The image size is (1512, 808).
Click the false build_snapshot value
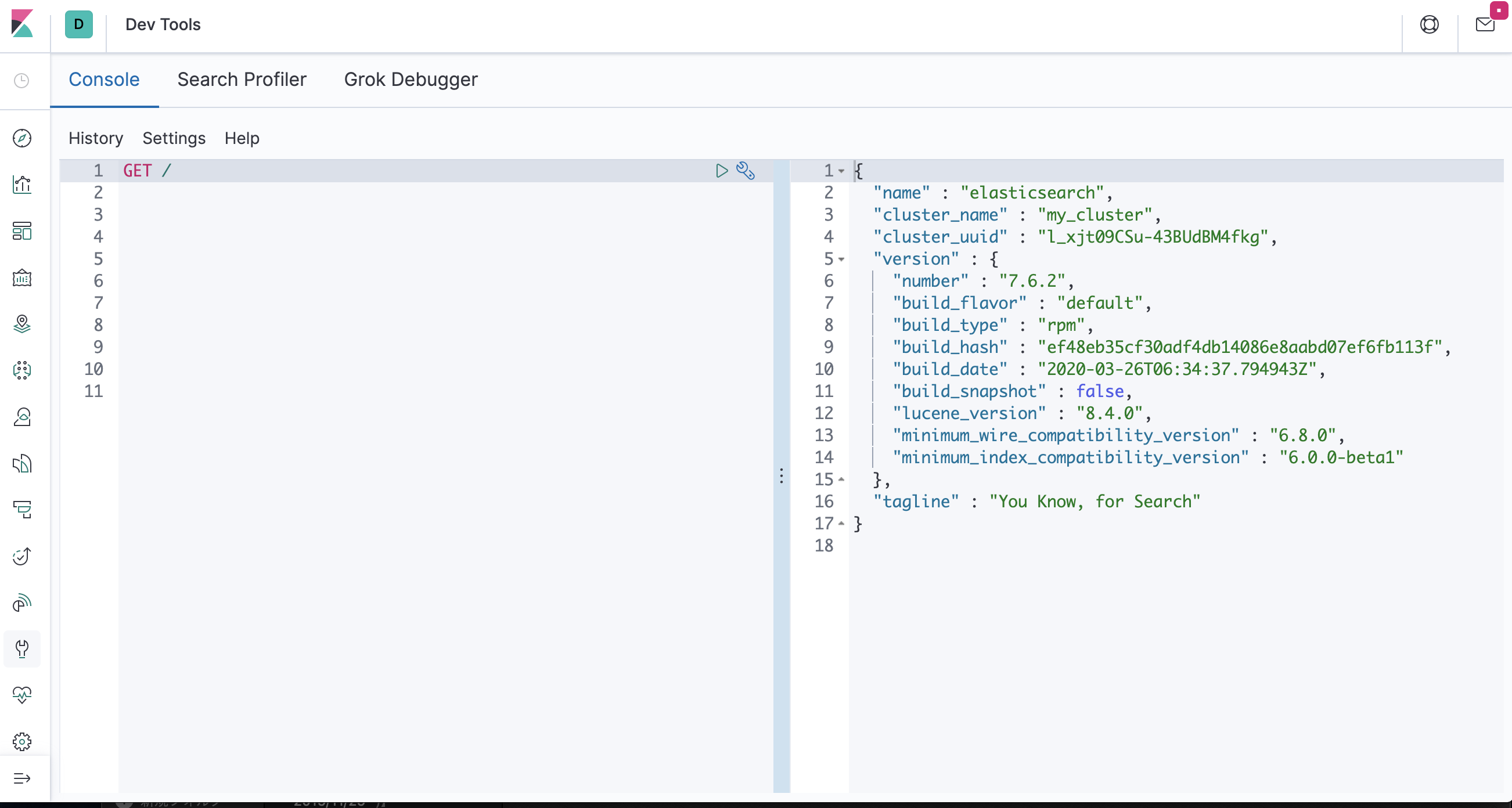tap(1099, 391)
